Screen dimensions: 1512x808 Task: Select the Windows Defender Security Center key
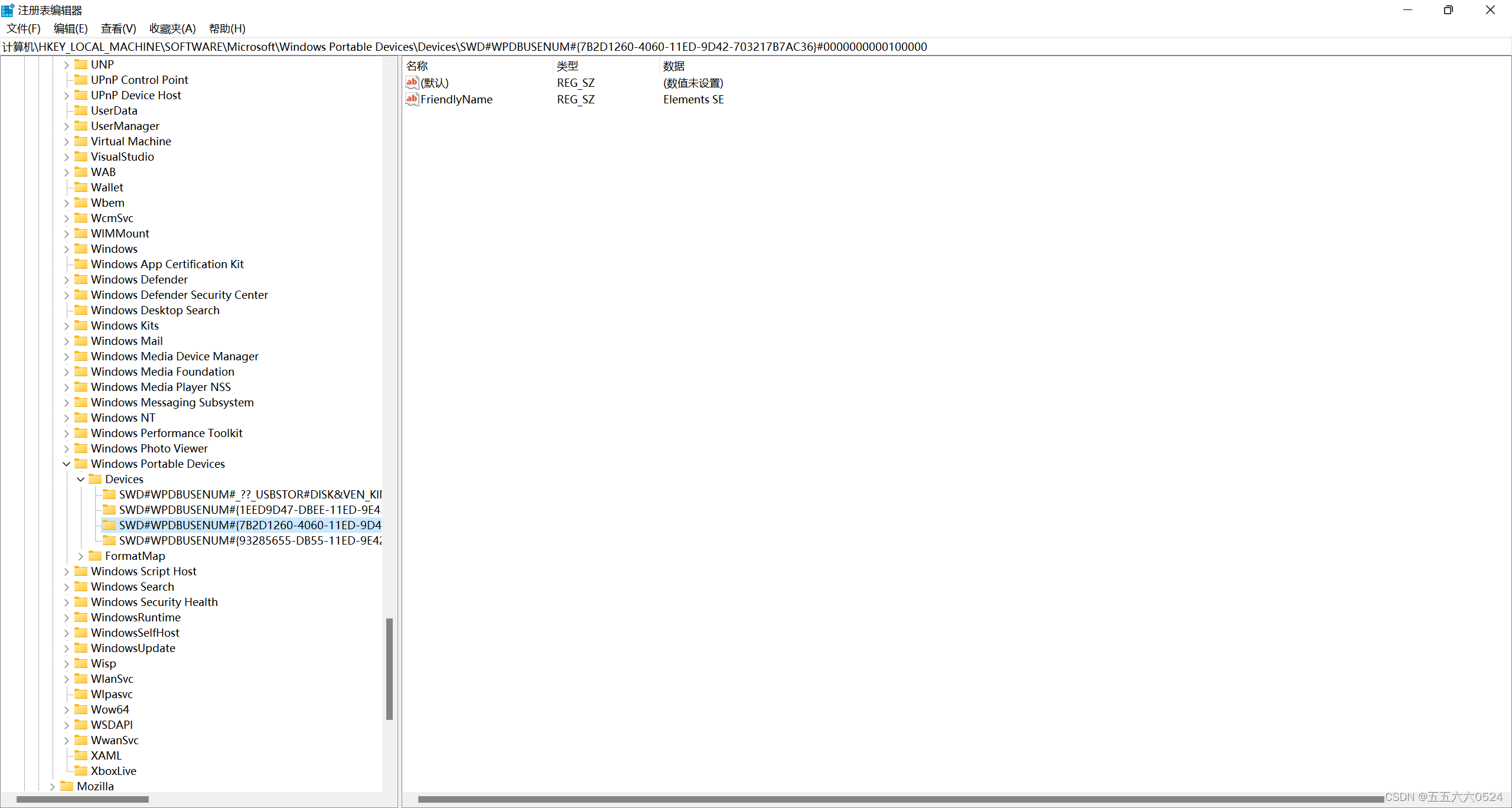pyautogui.click(x=179, y=295)
